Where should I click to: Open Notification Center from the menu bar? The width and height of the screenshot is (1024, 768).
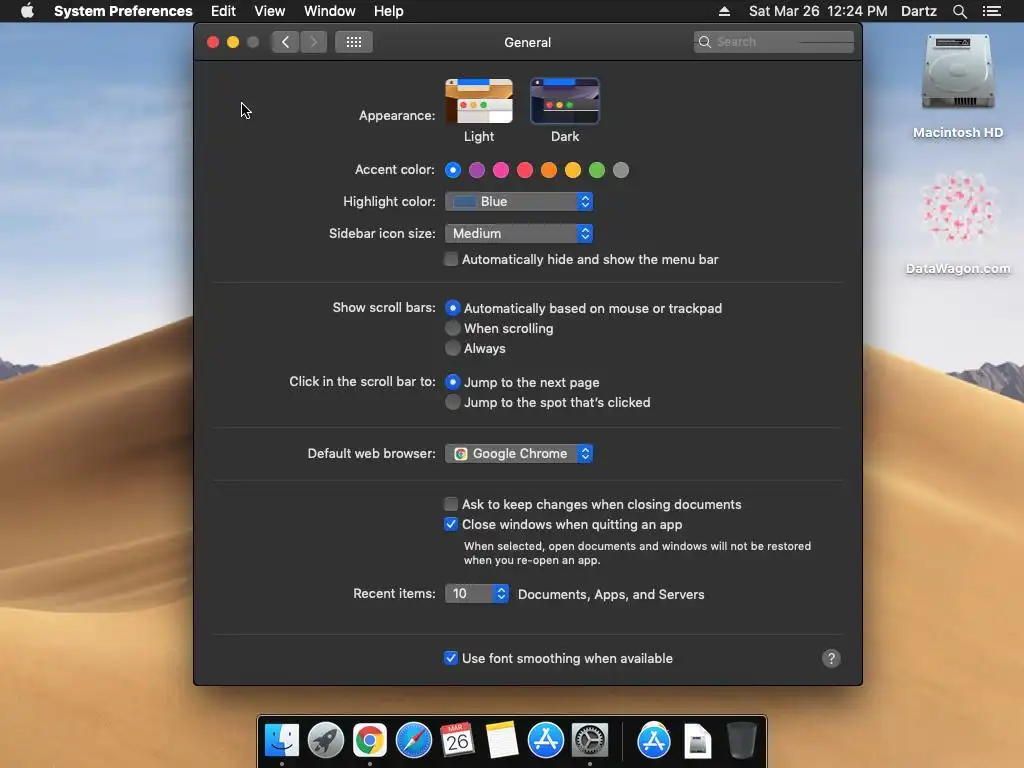tap(992, 11)
